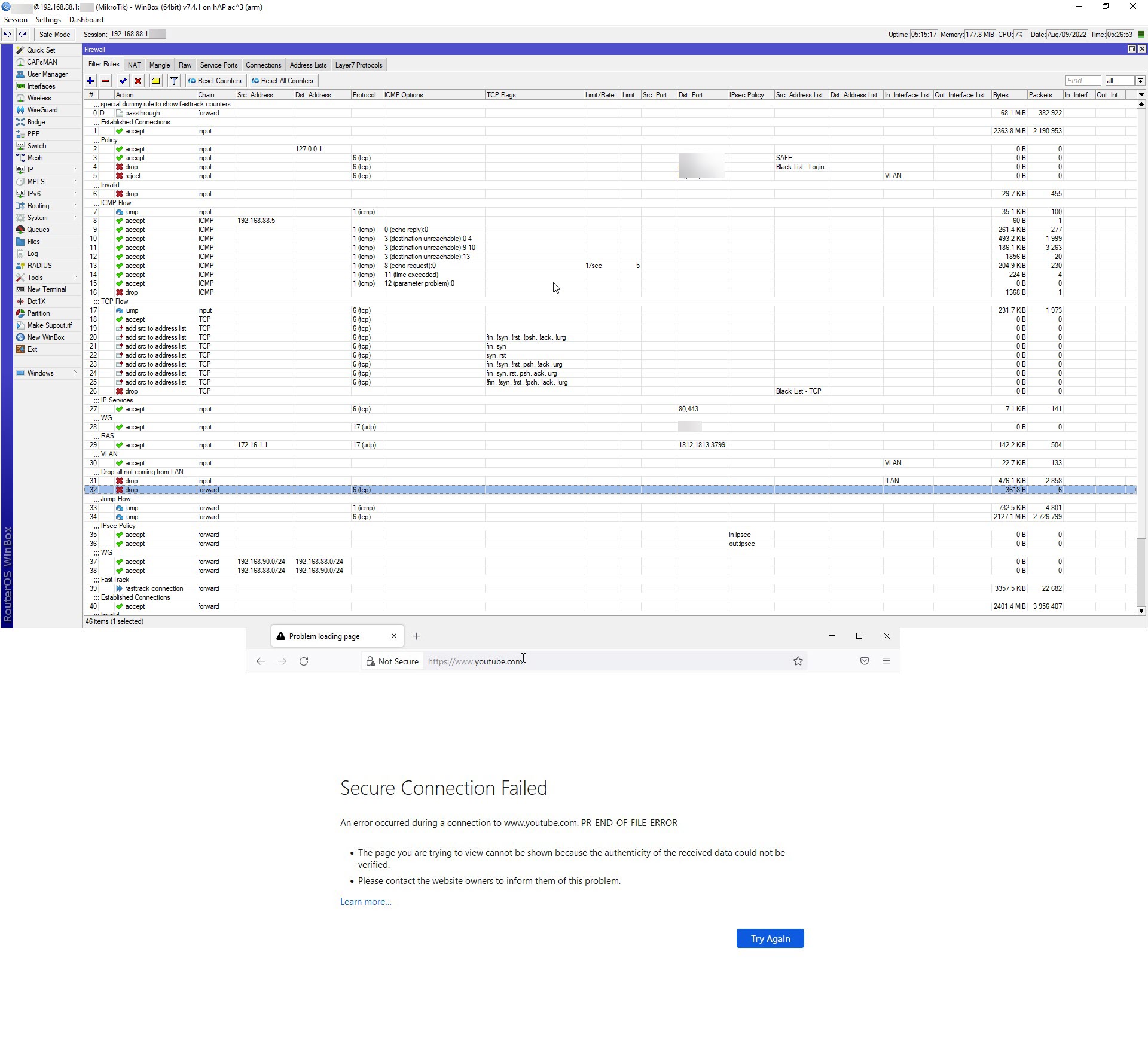Open WireGuard in the sidebar
Image resolution: width=1148 pixels, height=1052 pixels.
pyautogui.click(x=42, y=110)
